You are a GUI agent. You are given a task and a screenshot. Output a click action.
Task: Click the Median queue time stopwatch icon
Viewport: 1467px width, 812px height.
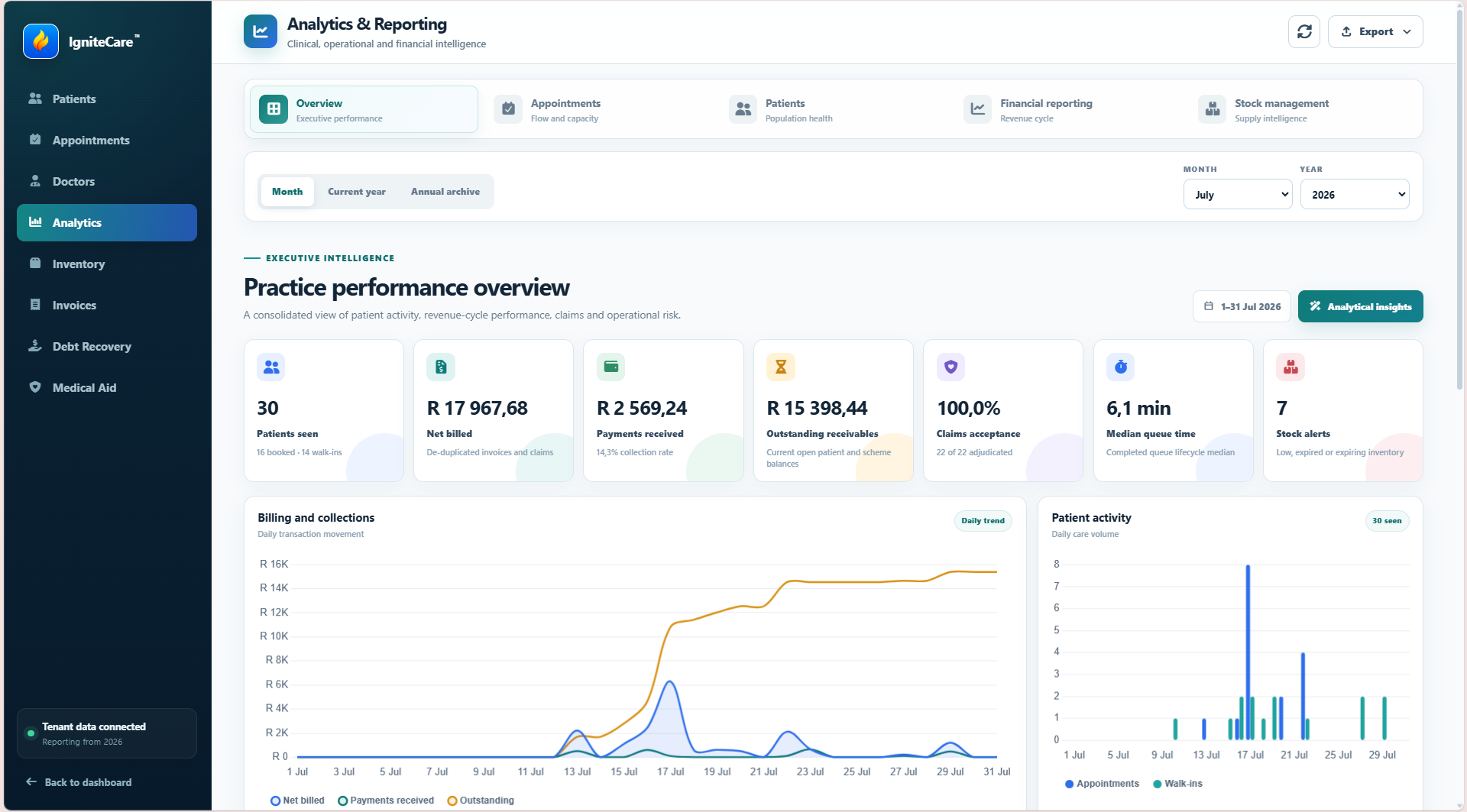(x=1121, y=367)
